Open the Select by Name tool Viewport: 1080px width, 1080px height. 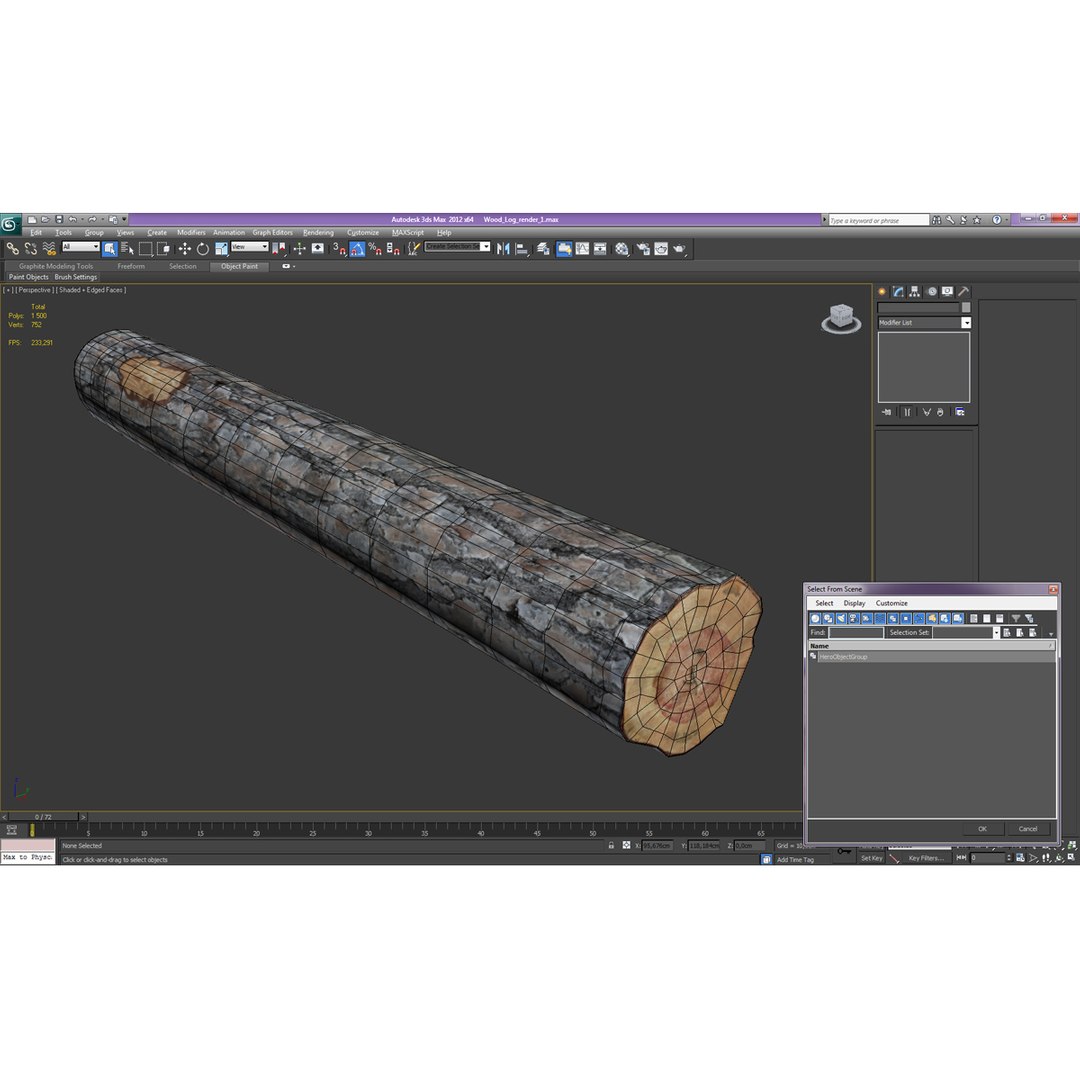(x=127, y=249)
